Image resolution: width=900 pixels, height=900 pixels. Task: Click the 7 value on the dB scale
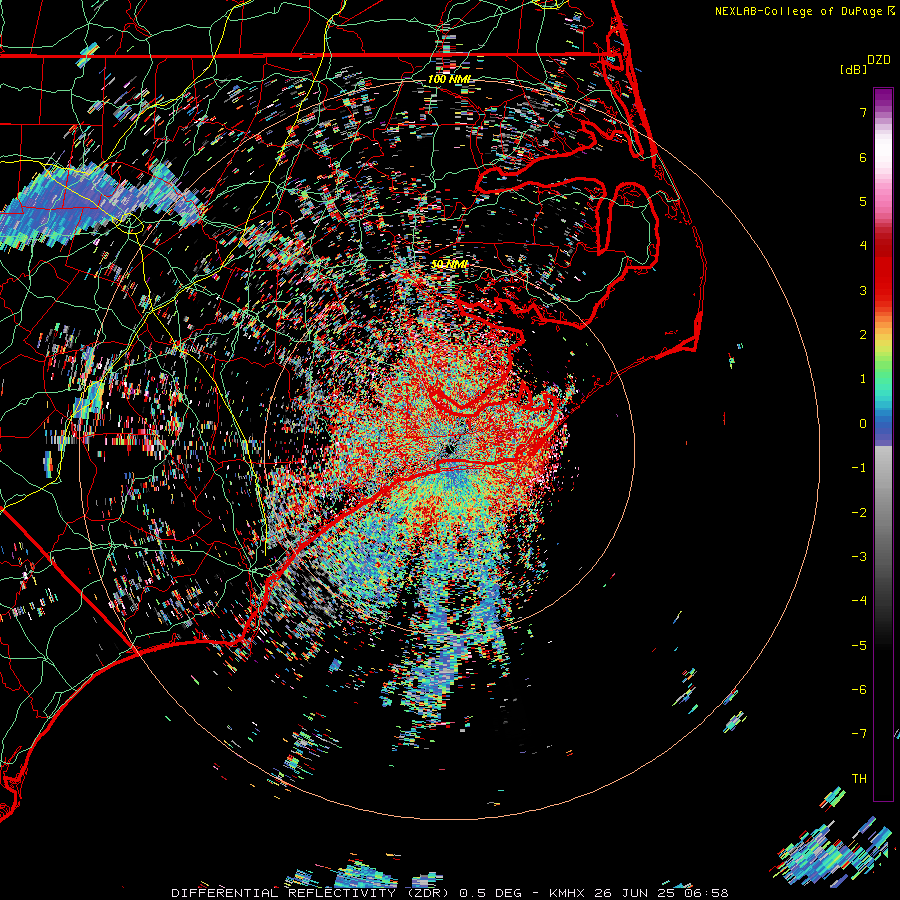pos(863,112)
